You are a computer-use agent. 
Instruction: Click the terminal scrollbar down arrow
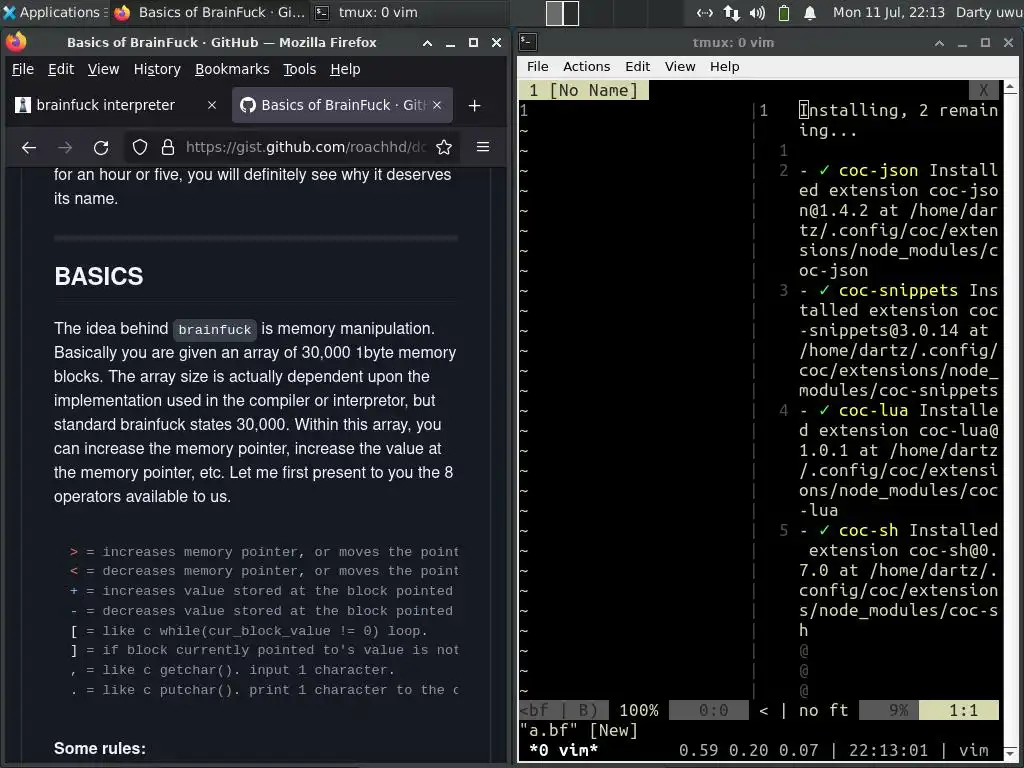1010,756
